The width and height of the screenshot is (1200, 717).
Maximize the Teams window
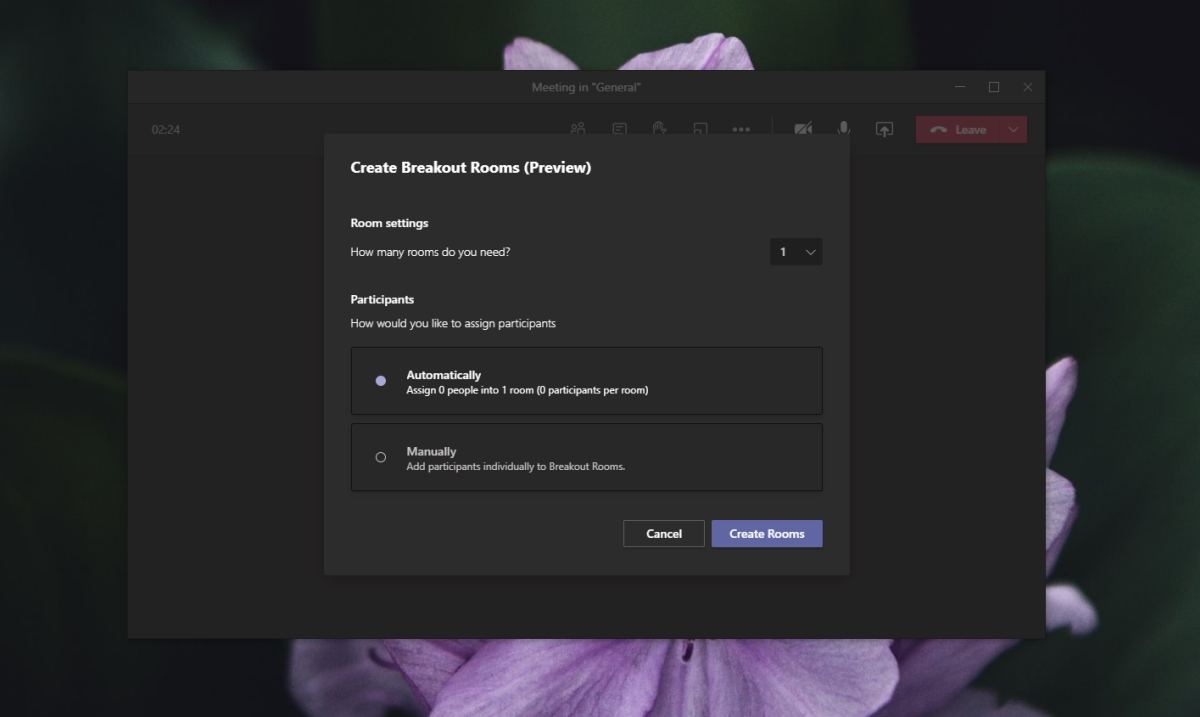pyautogui.click(x=993, y=87)
